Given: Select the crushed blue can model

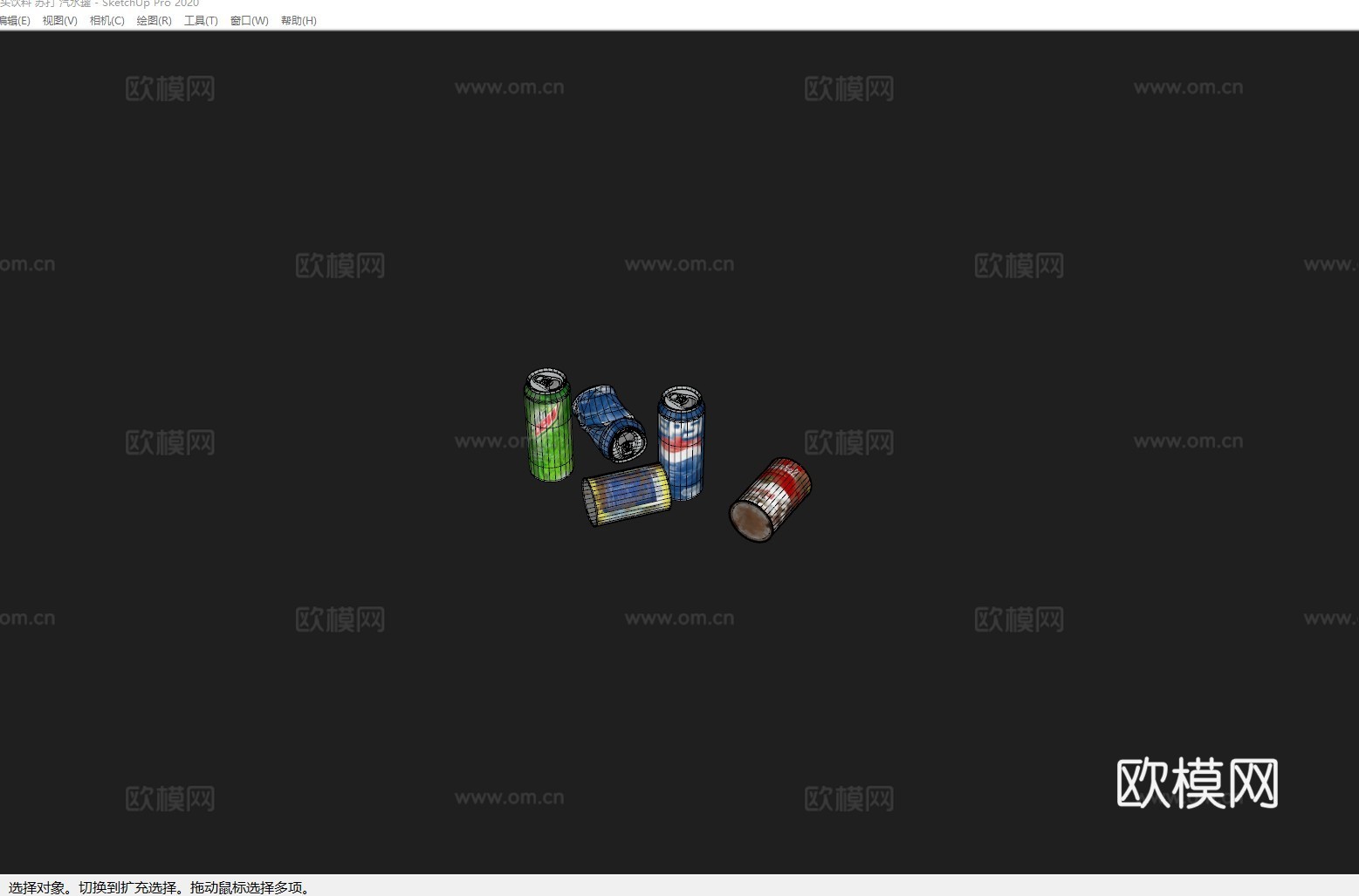Looking at the screenshot, I should [x=608, y=422].
